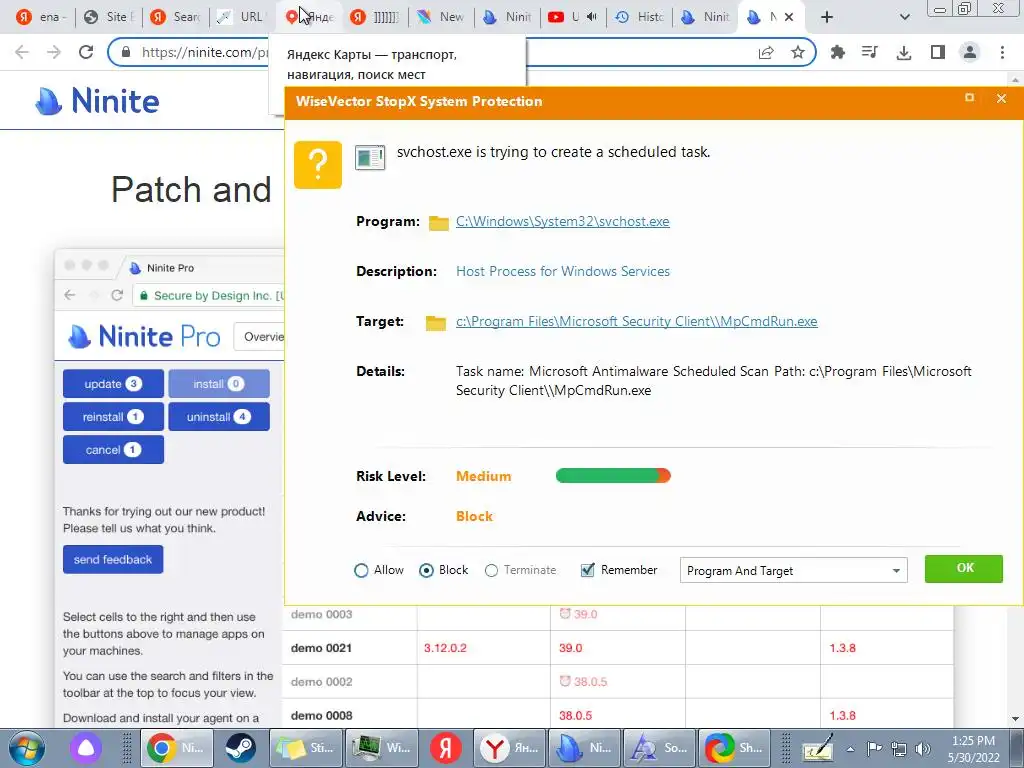The image size is (1024, 768).
Task: Click the volume speaker tray icon
Action: (x=923, y=748)
